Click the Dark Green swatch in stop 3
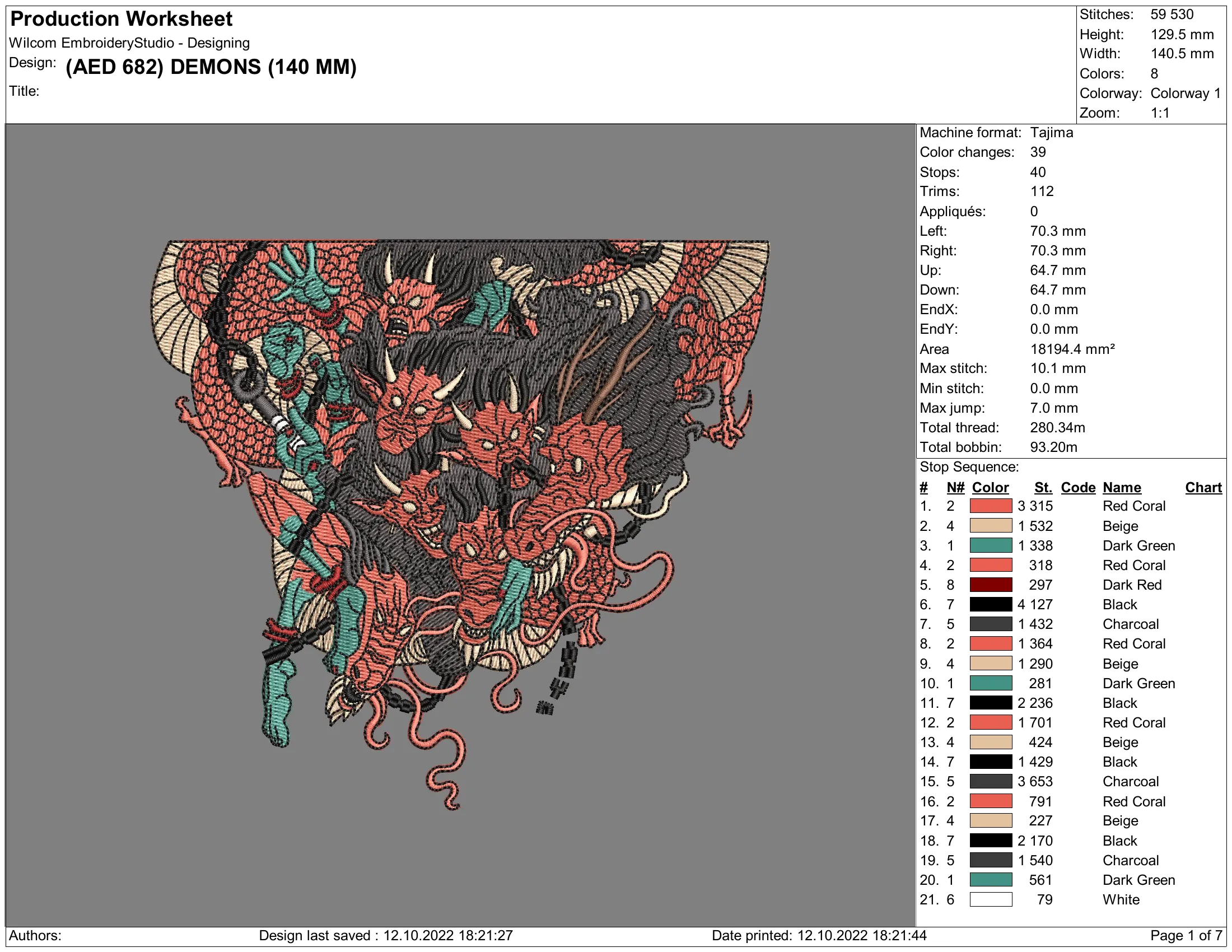Screen dimensions: 1232x952 (x=991, y=545)
